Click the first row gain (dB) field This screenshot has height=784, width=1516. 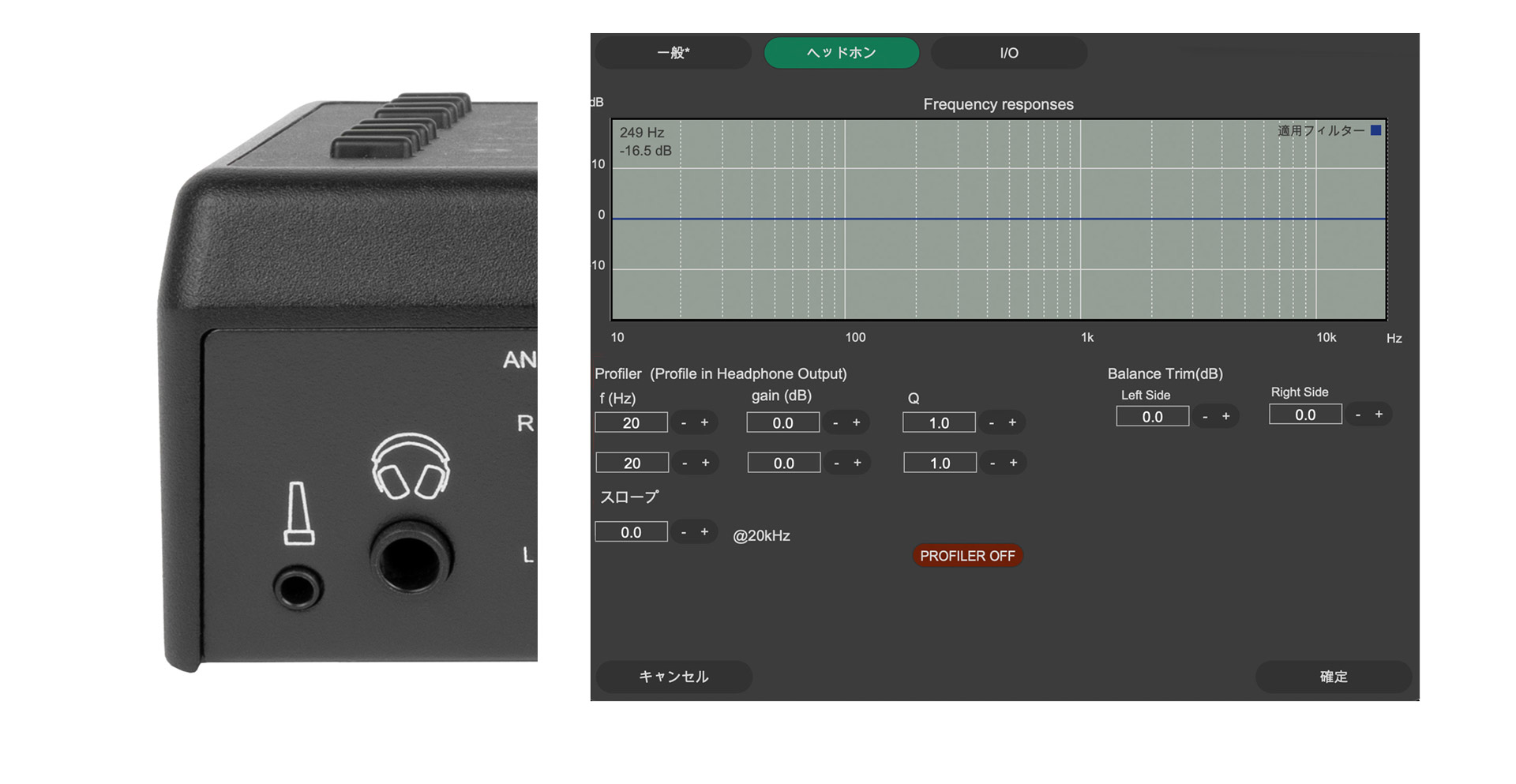pyautogui.click(x=783, y=422)
